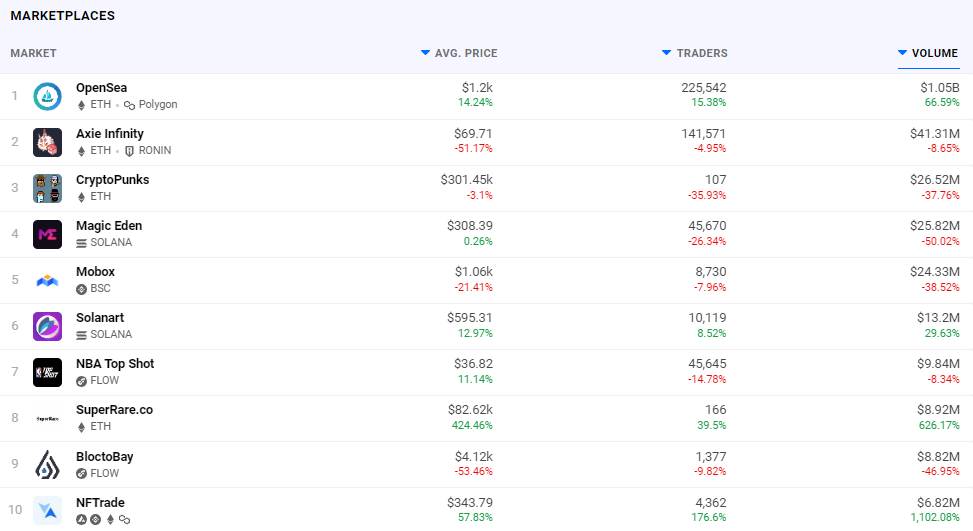
Task: Click the BSC chain icon under Mobox
Action: point(81,289)
